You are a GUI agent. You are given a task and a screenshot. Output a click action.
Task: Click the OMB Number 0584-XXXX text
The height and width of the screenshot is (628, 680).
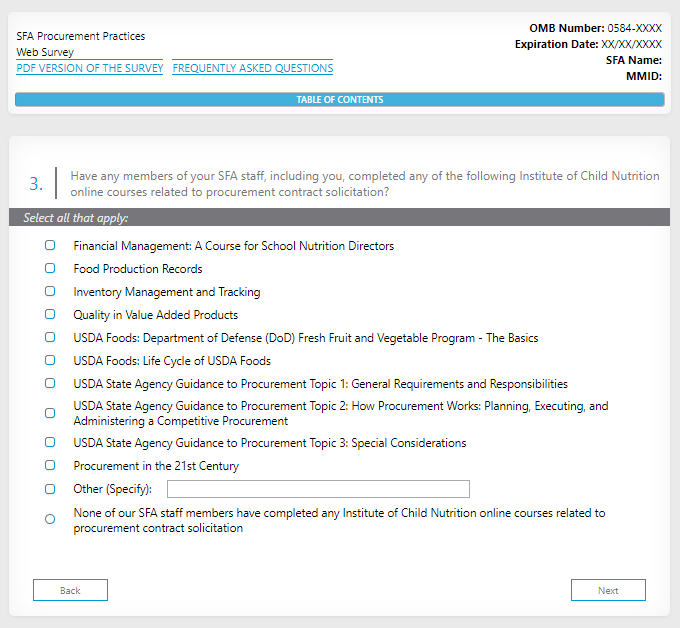(x=595, y=28)
